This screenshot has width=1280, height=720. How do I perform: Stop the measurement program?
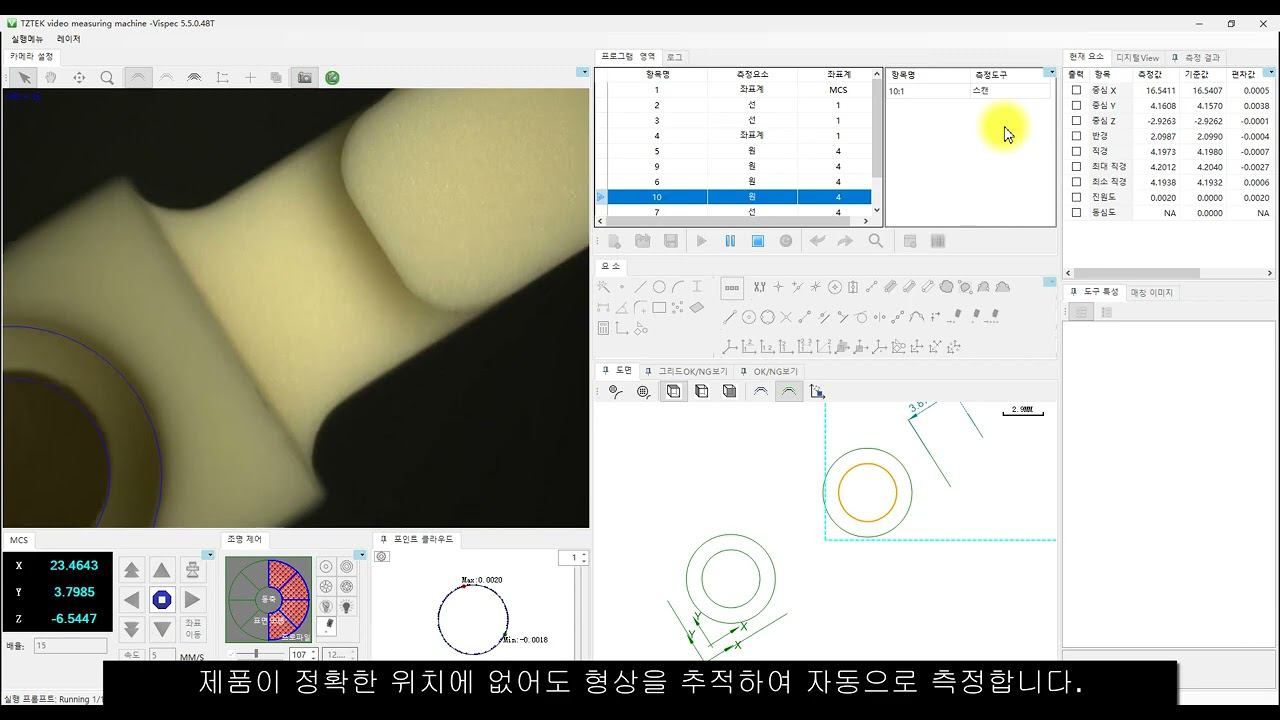coord(758,241)
